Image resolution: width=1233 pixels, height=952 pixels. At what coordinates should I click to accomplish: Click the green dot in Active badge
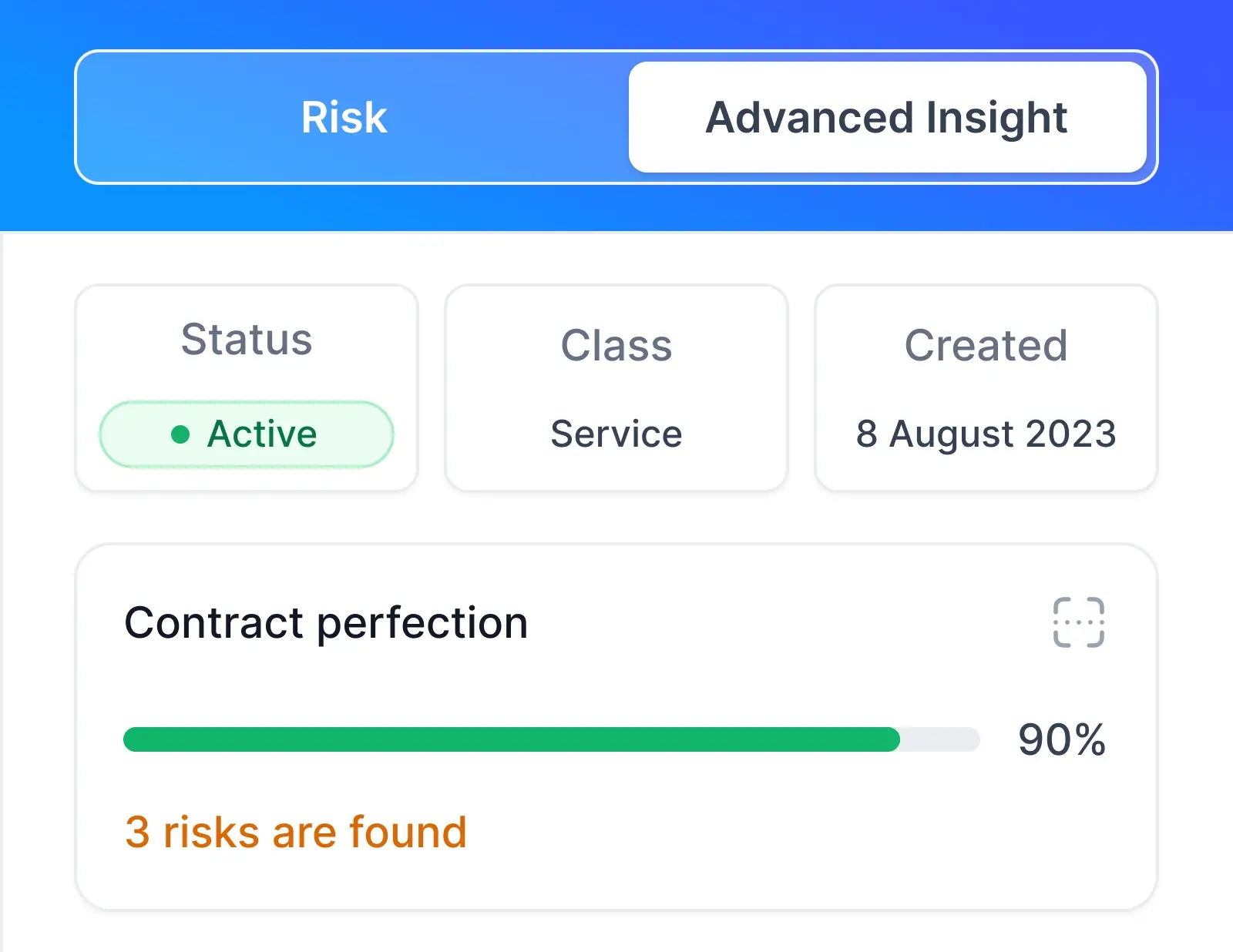pos(180,434)
